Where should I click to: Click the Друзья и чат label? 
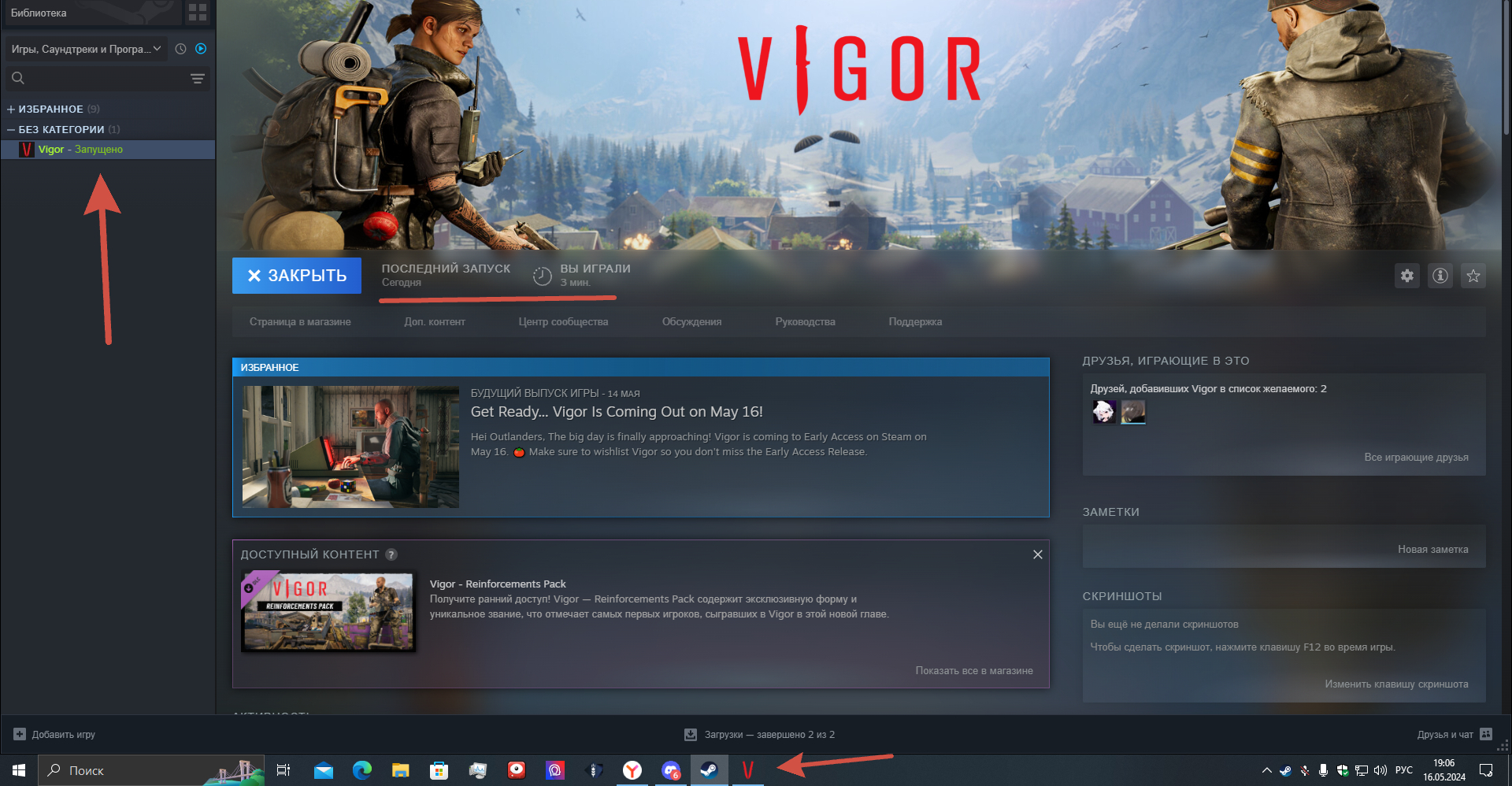click(x=1445, y=734)
